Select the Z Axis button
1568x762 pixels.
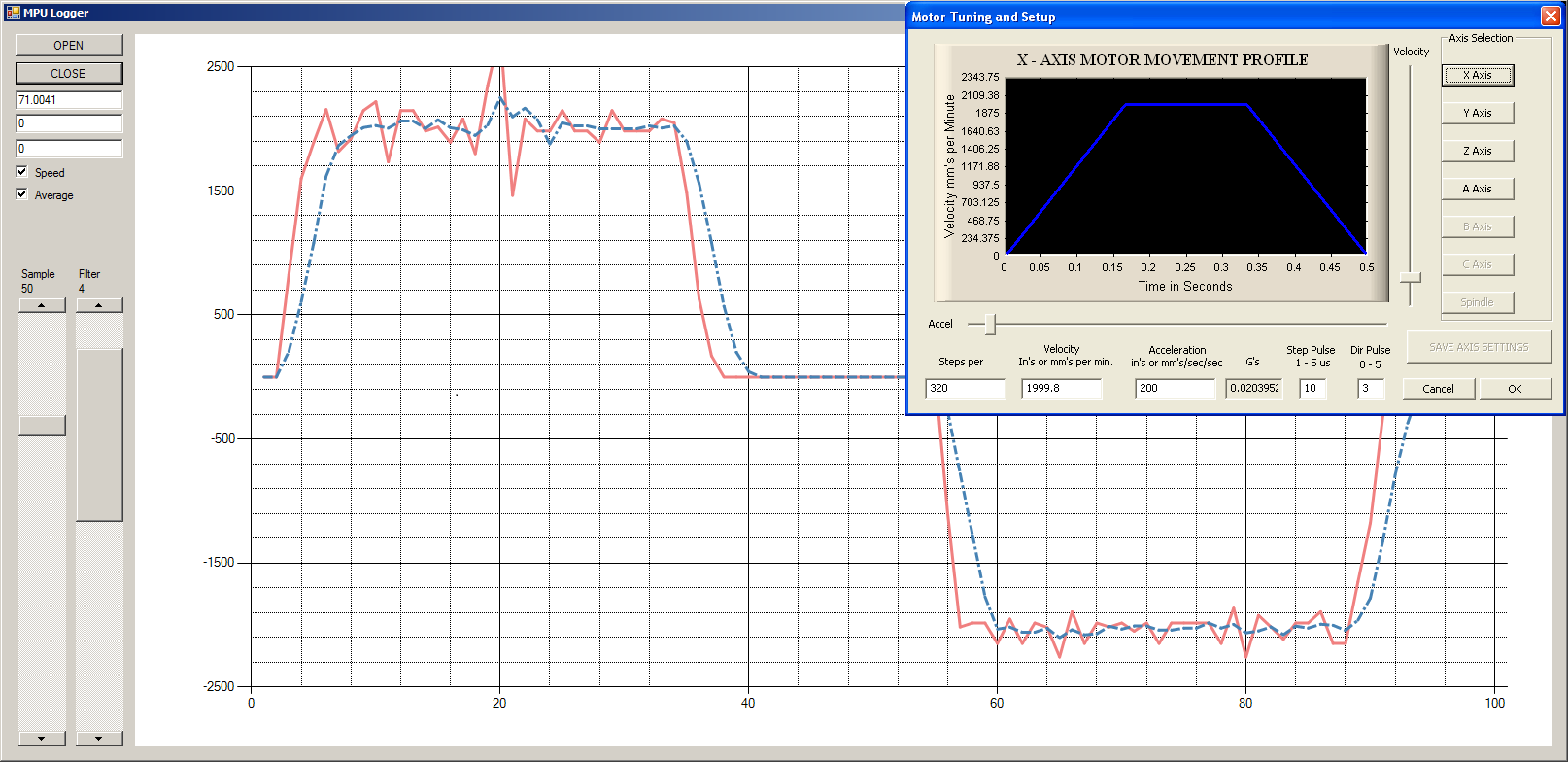[1477, 151]
